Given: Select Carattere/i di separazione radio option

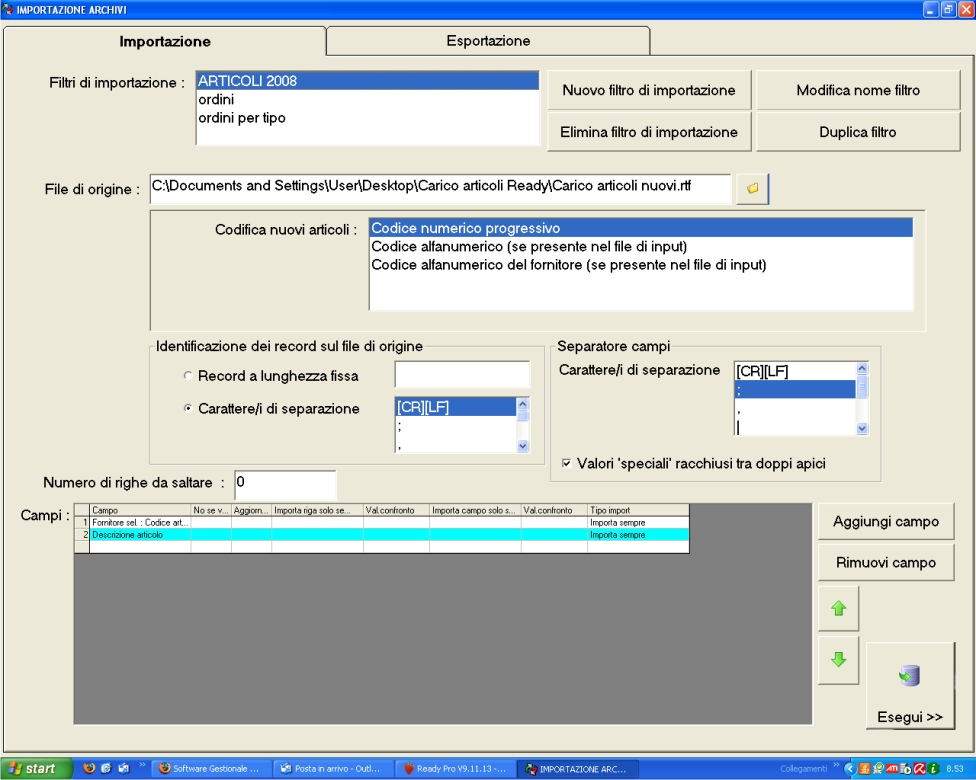Looking at the screenshot, I should [188, 408].
